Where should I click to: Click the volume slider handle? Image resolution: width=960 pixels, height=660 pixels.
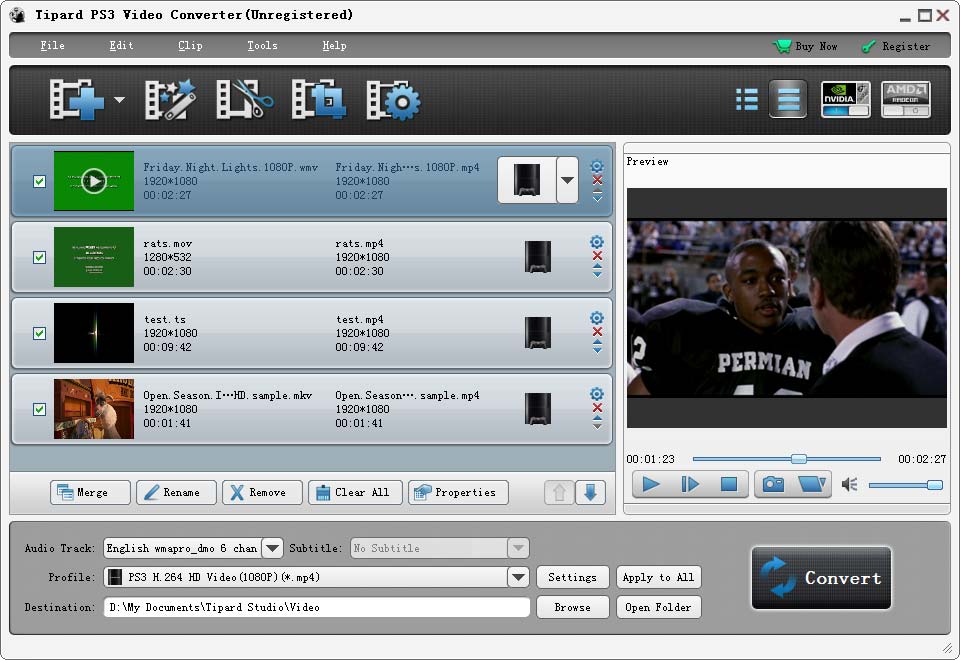point(934,485)
